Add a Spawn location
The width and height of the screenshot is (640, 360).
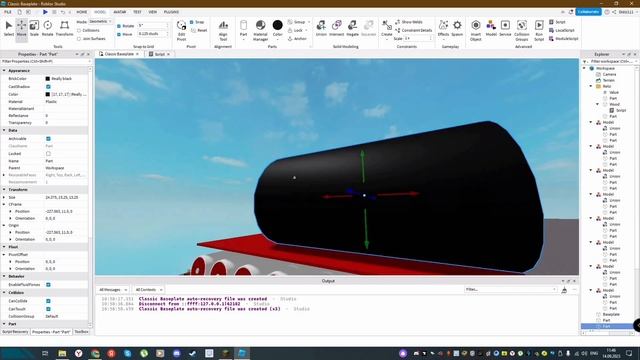point(457,29)
